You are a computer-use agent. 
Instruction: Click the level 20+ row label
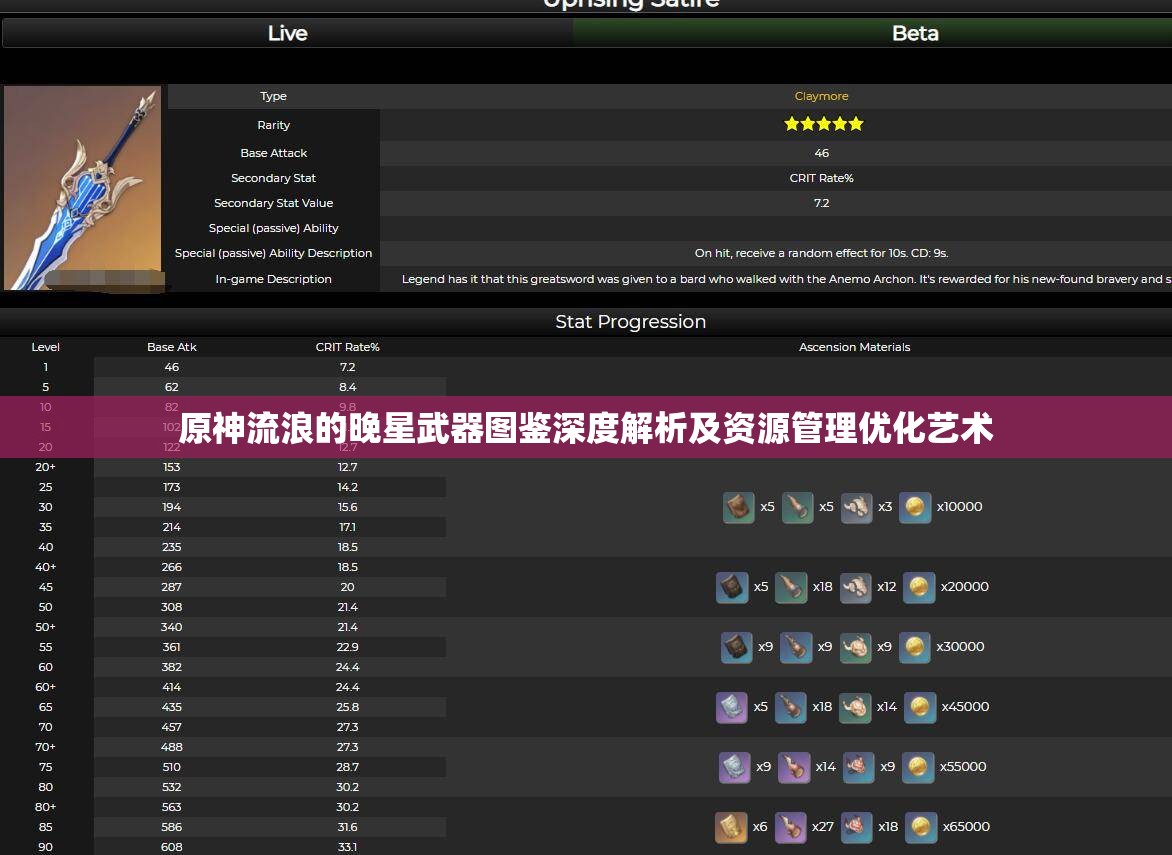click(46, 467)
